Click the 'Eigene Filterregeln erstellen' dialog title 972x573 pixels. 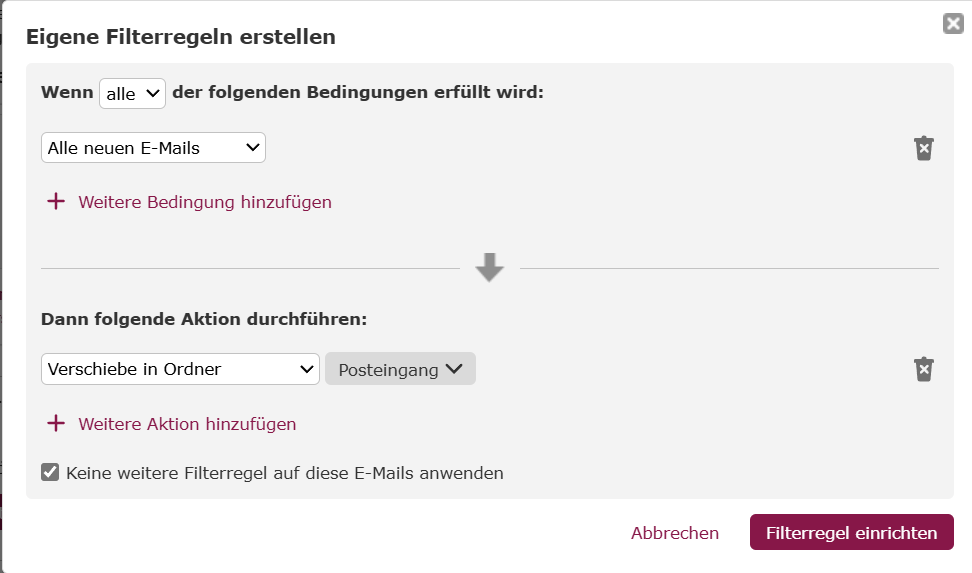pyautogui.click(x=180, y=37)
